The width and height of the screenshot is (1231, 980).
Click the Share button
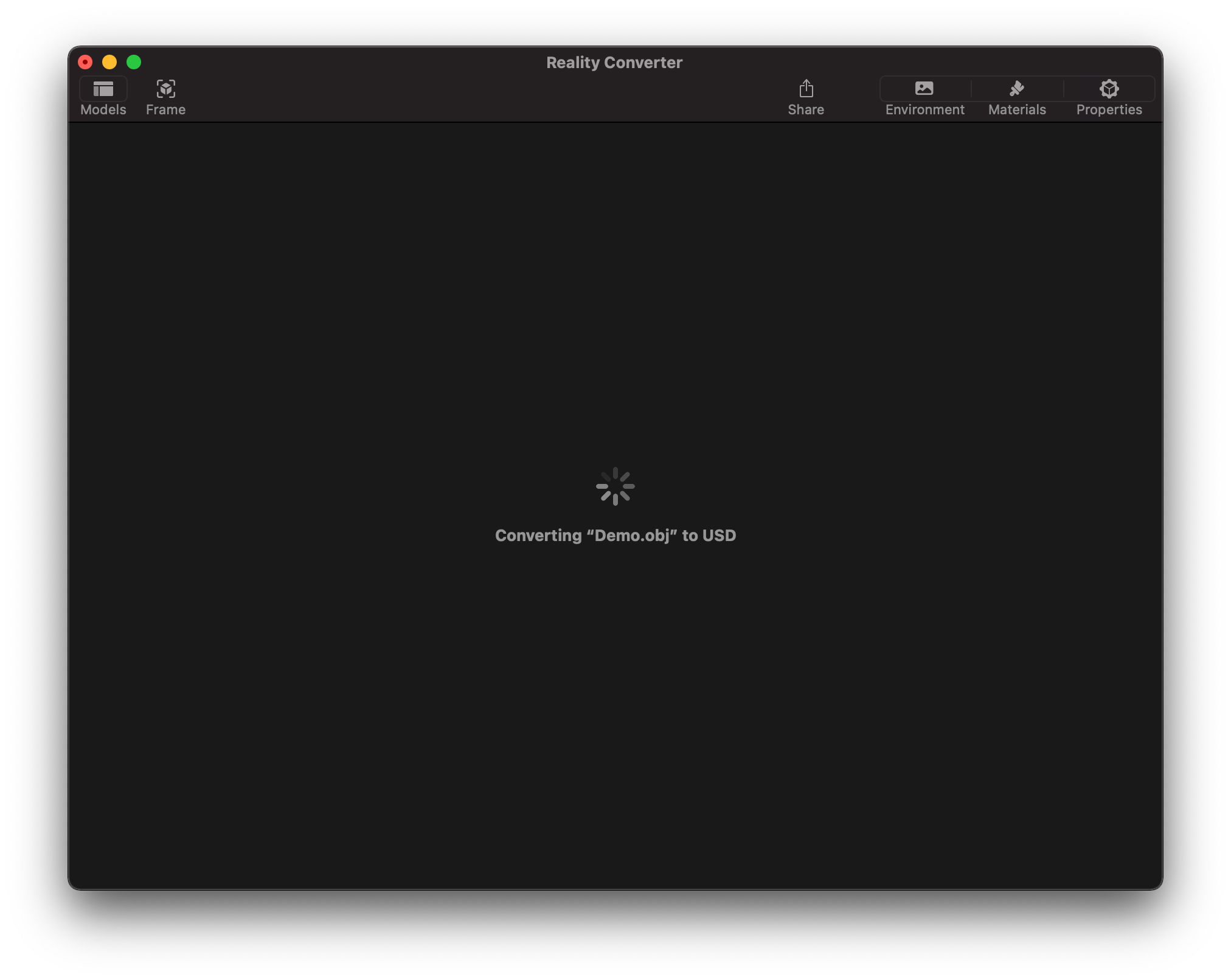tap(806, 96)
